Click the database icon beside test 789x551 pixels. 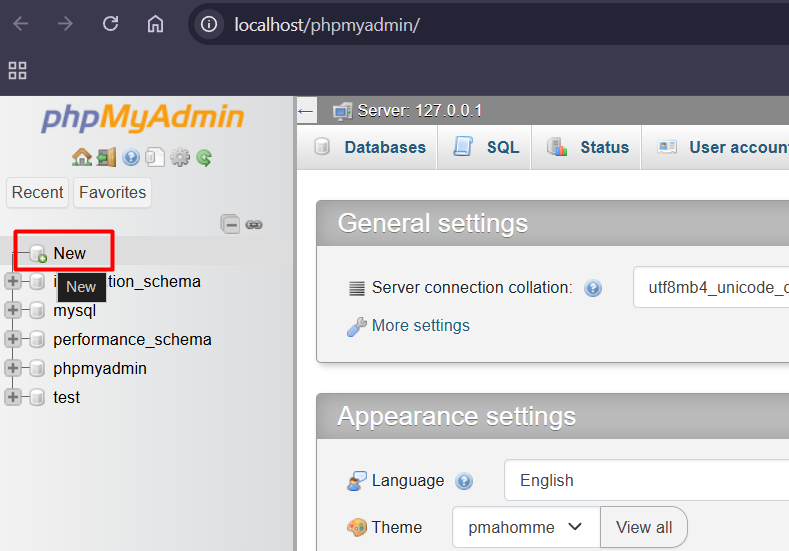coord(37,398)
